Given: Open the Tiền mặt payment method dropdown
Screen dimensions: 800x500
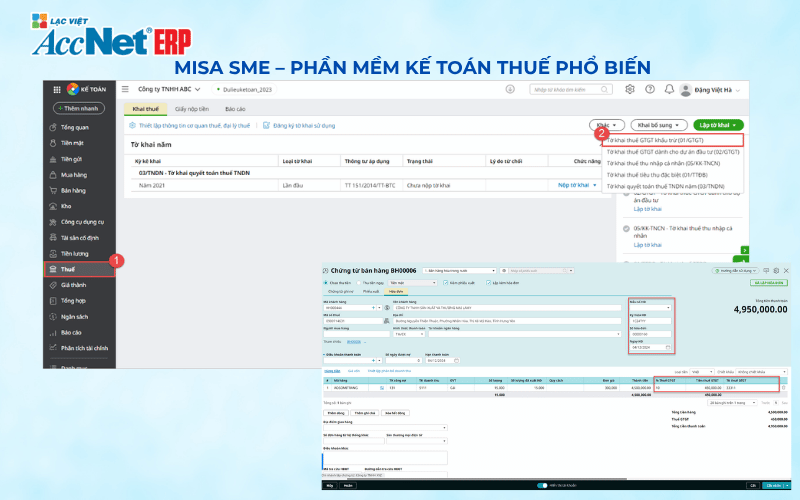Looking at the screenshot, I should [x=412, y=283].
